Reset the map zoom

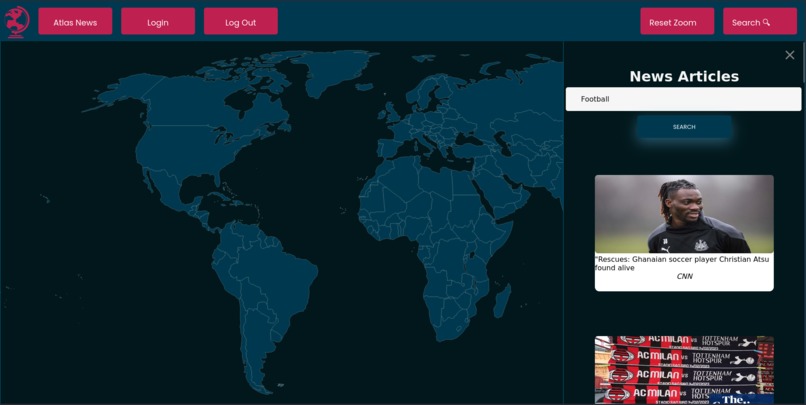(677, 21)
